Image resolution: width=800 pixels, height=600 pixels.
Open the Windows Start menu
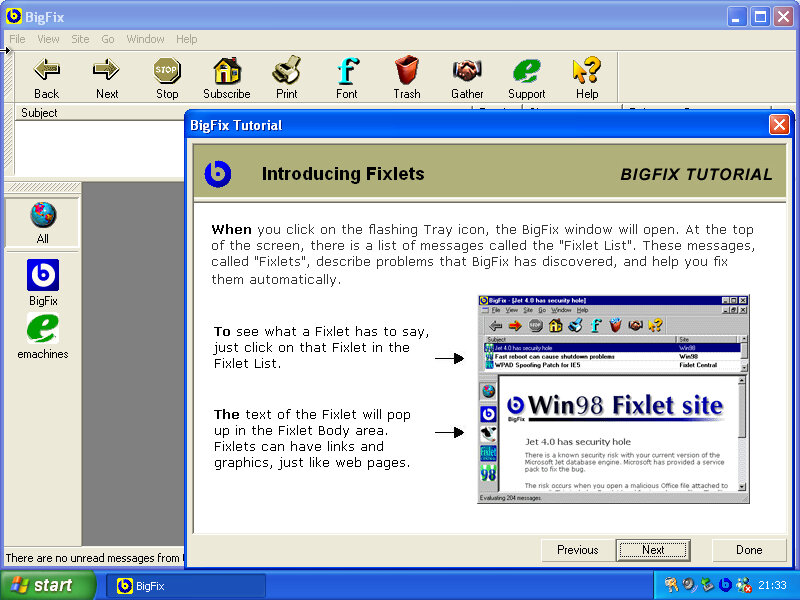(x=47, y=586)
